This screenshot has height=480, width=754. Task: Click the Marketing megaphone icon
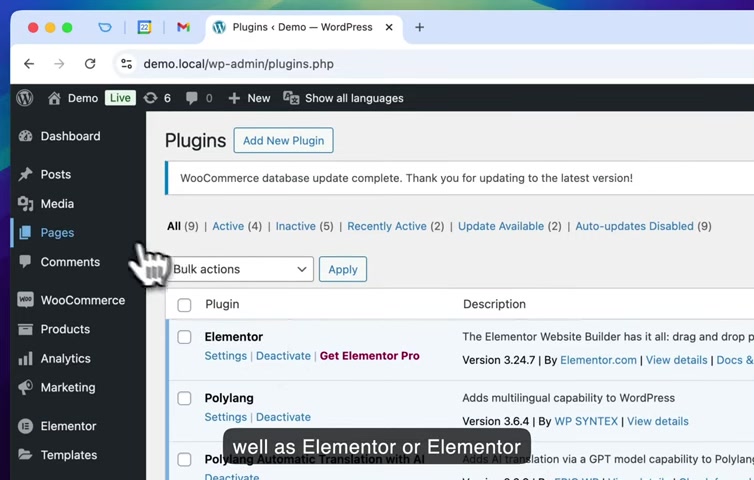25,387
